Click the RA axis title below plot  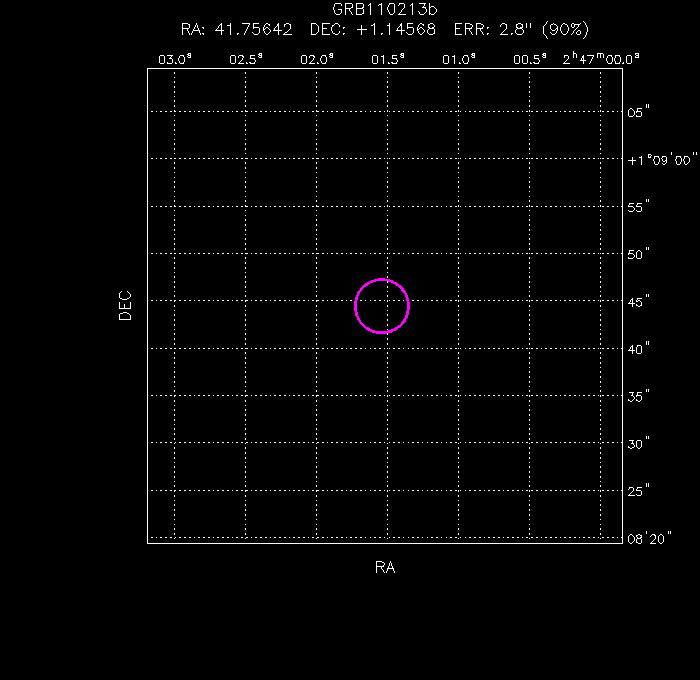[385, 568]
